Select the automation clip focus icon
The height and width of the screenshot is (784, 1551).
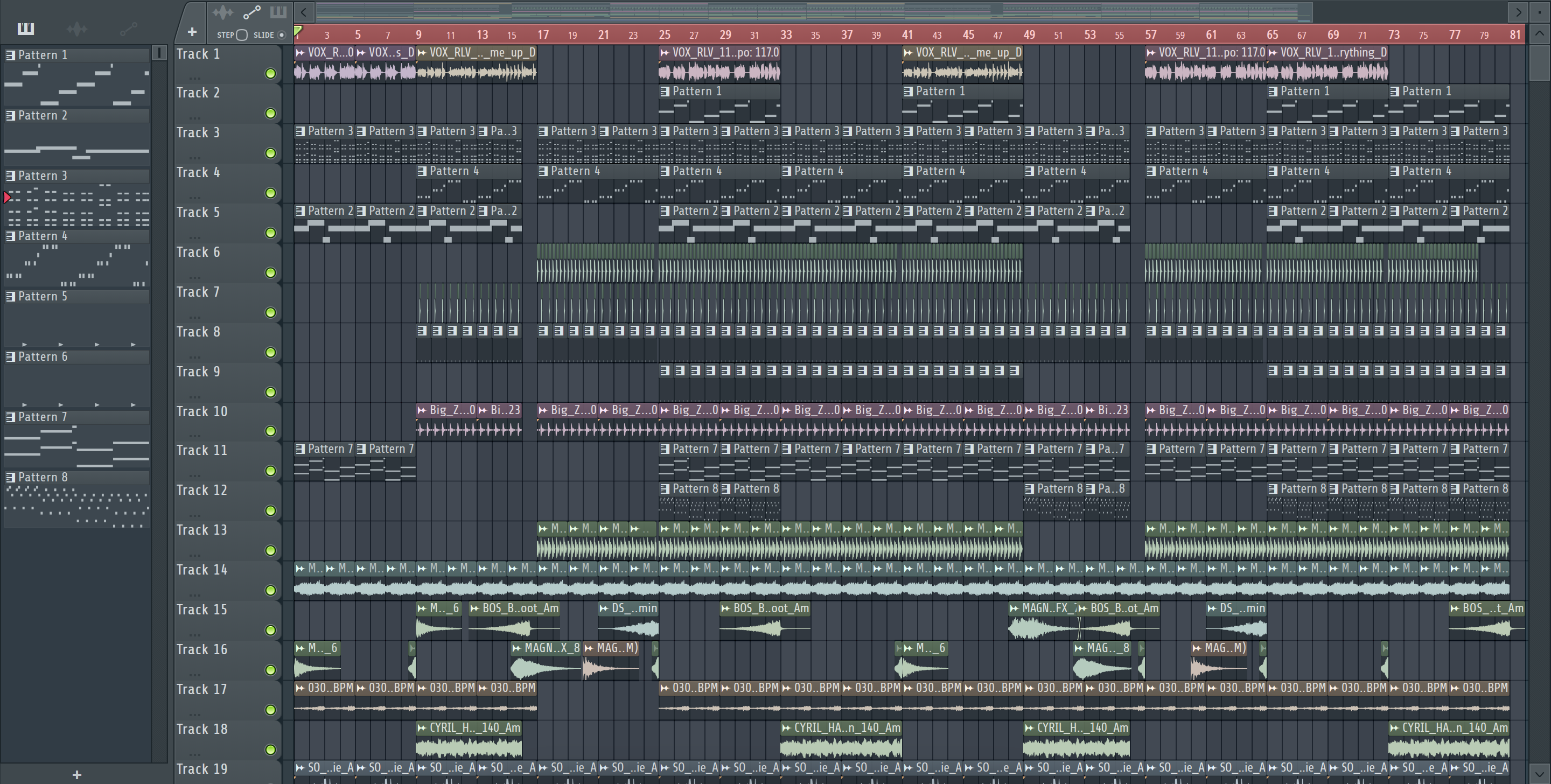251,12
